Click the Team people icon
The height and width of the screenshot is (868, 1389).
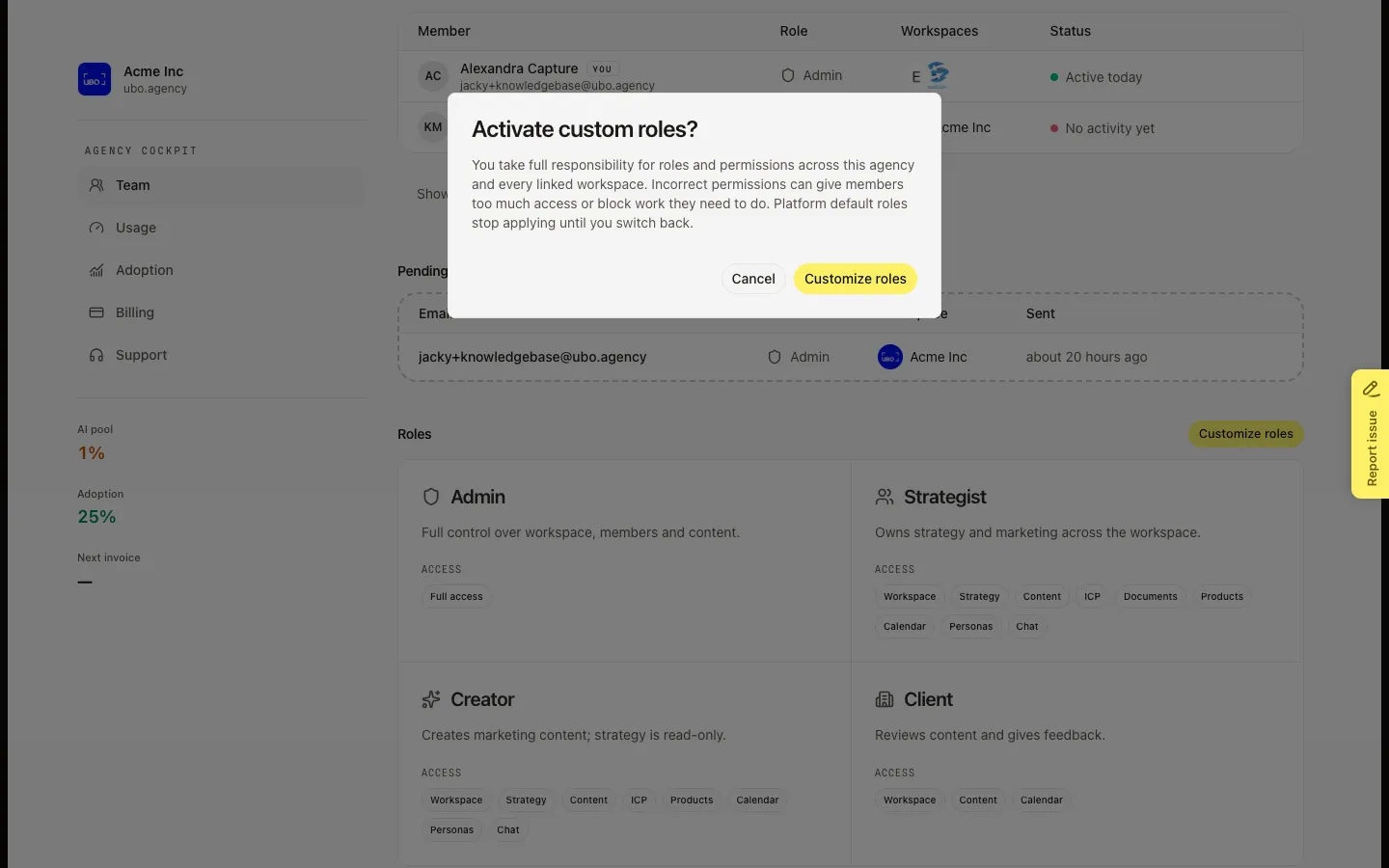96,185
